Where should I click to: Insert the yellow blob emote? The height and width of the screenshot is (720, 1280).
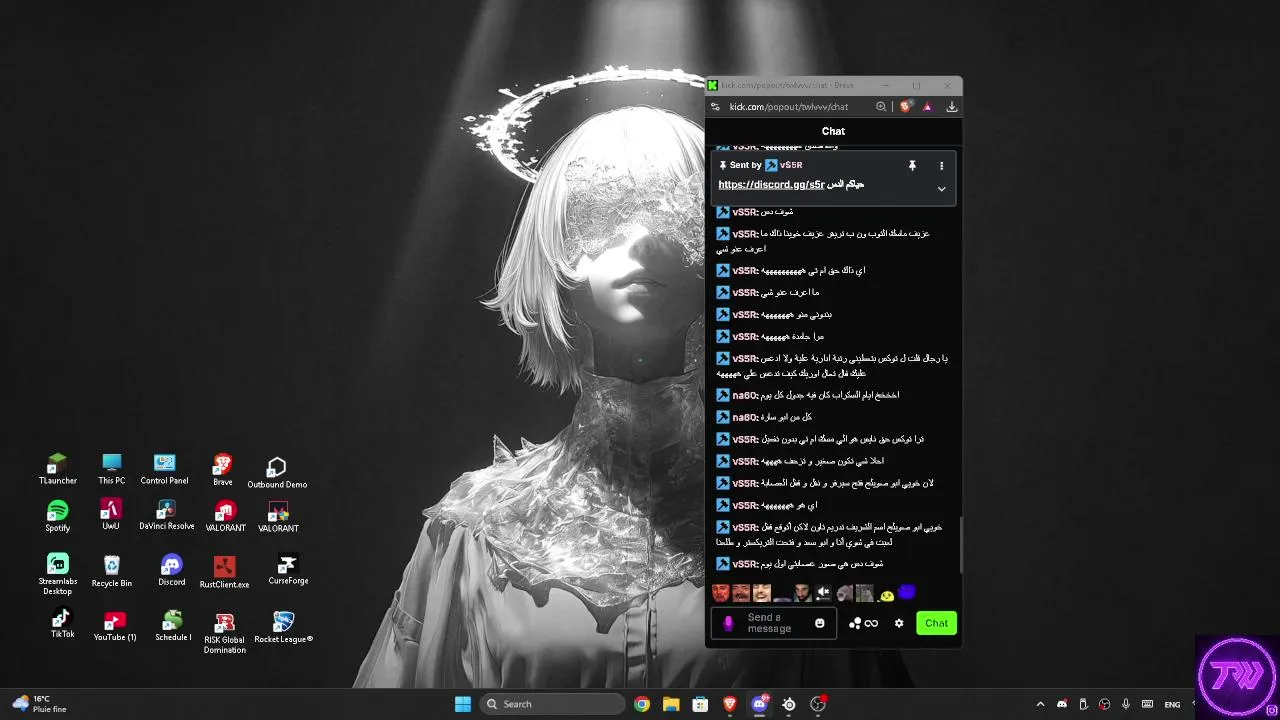(x=887, y=594)
